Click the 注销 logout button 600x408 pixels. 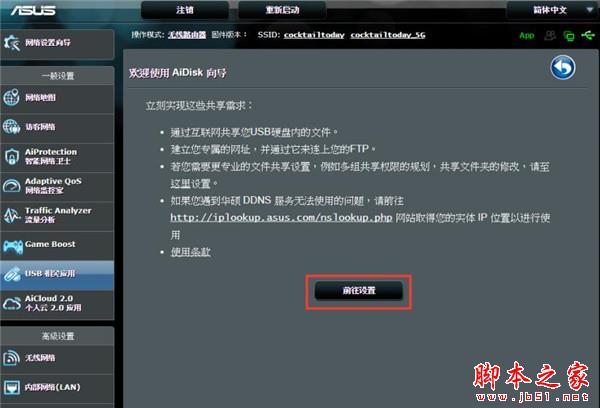(x=185, y=10)
